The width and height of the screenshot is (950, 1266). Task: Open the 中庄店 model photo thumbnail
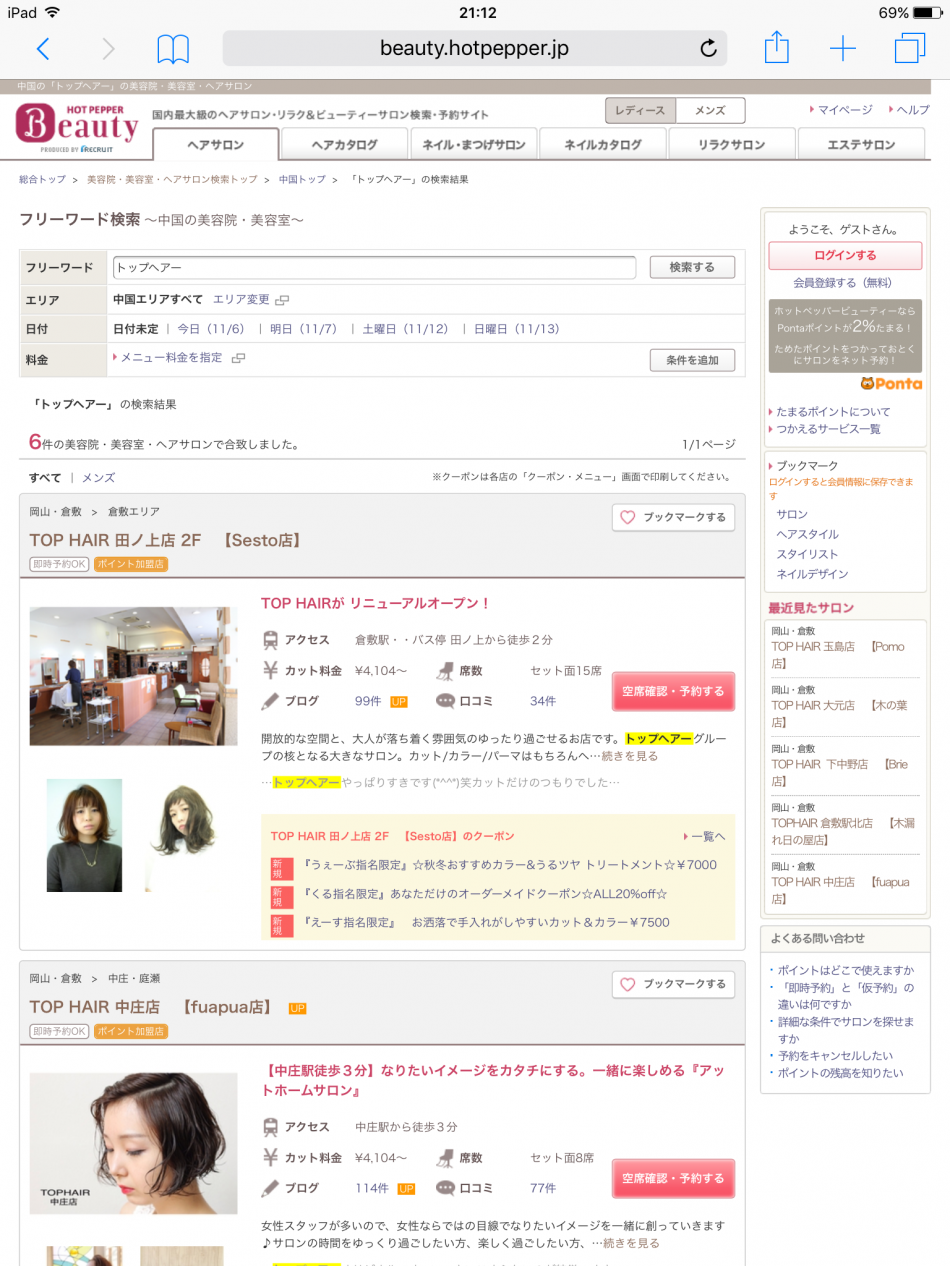(x=134, y=1144)
